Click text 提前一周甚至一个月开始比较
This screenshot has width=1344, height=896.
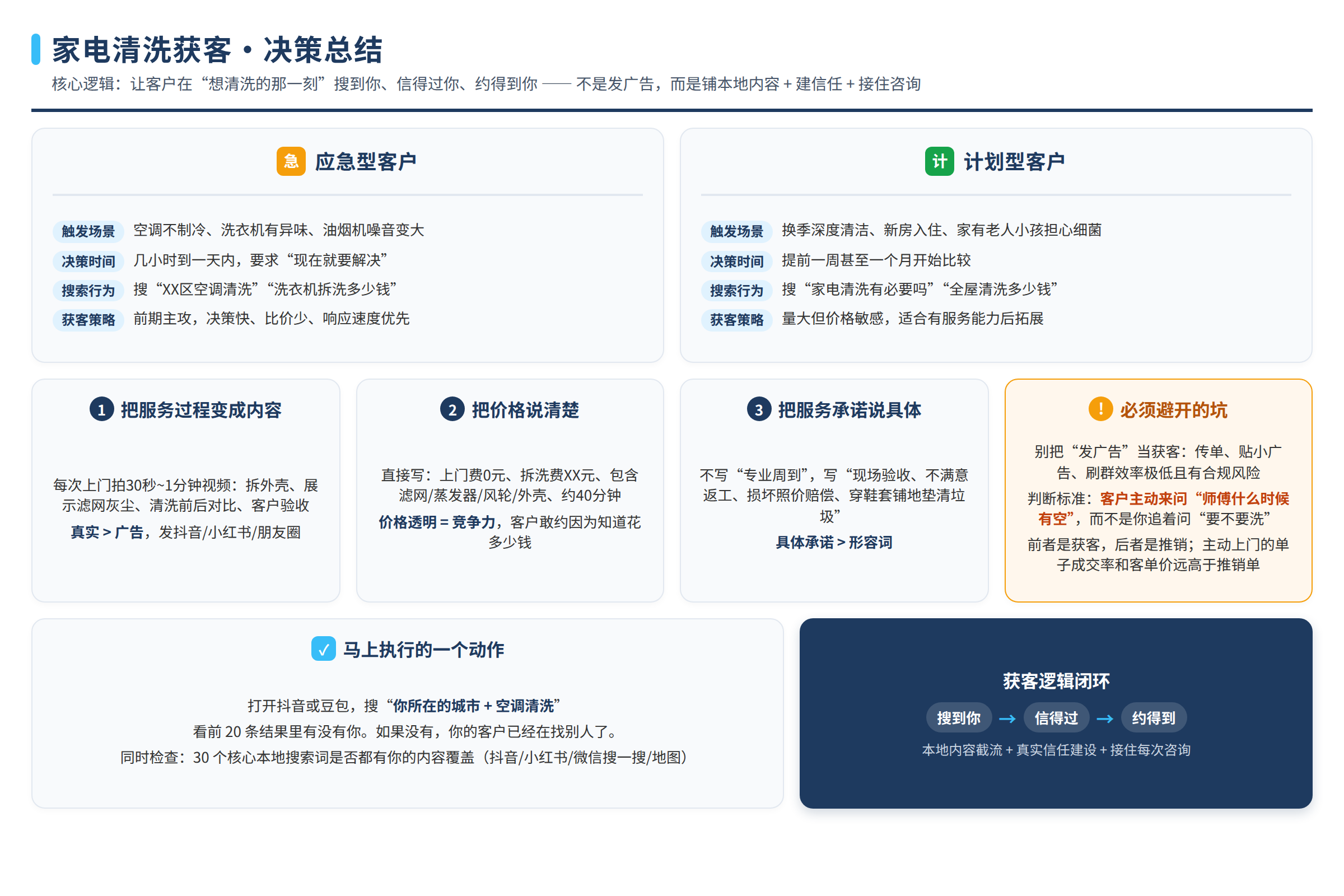tap(876, 260)
